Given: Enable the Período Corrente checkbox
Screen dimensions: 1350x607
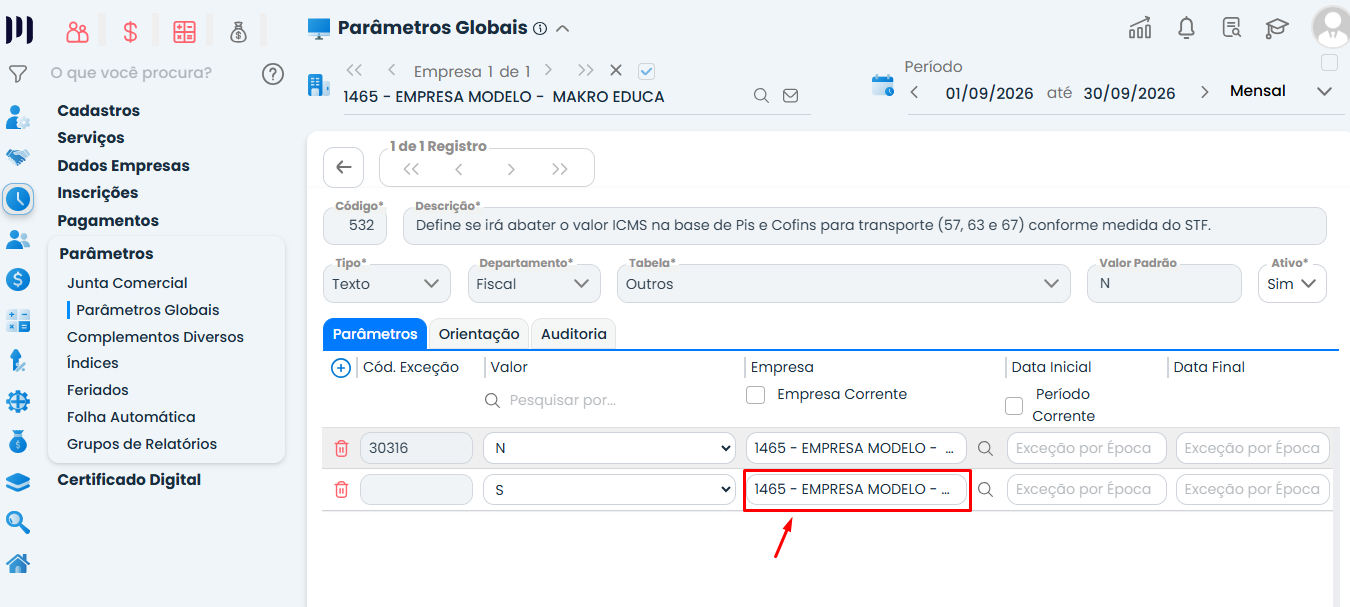Looking at the screenshot, I should (x=1014, y=406).
